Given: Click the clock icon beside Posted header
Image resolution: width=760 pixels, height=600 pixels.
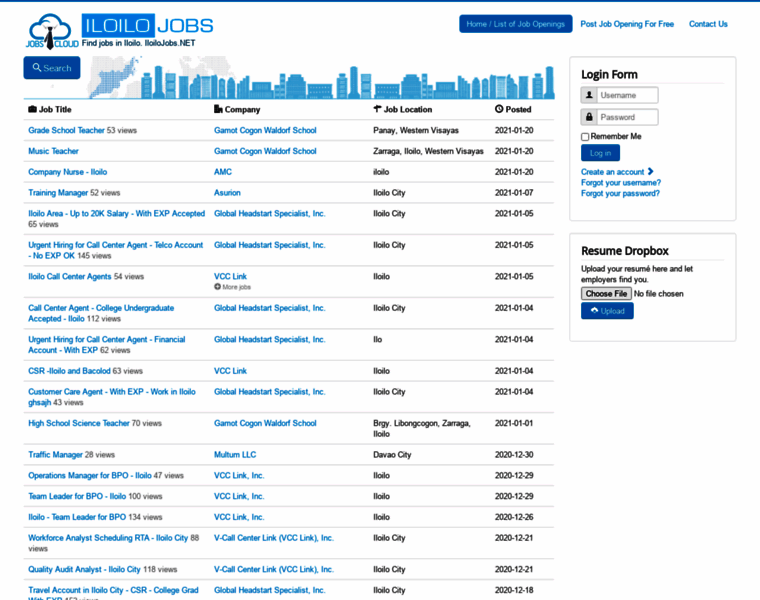Looking at the screenshot, I should pos(499,109).
